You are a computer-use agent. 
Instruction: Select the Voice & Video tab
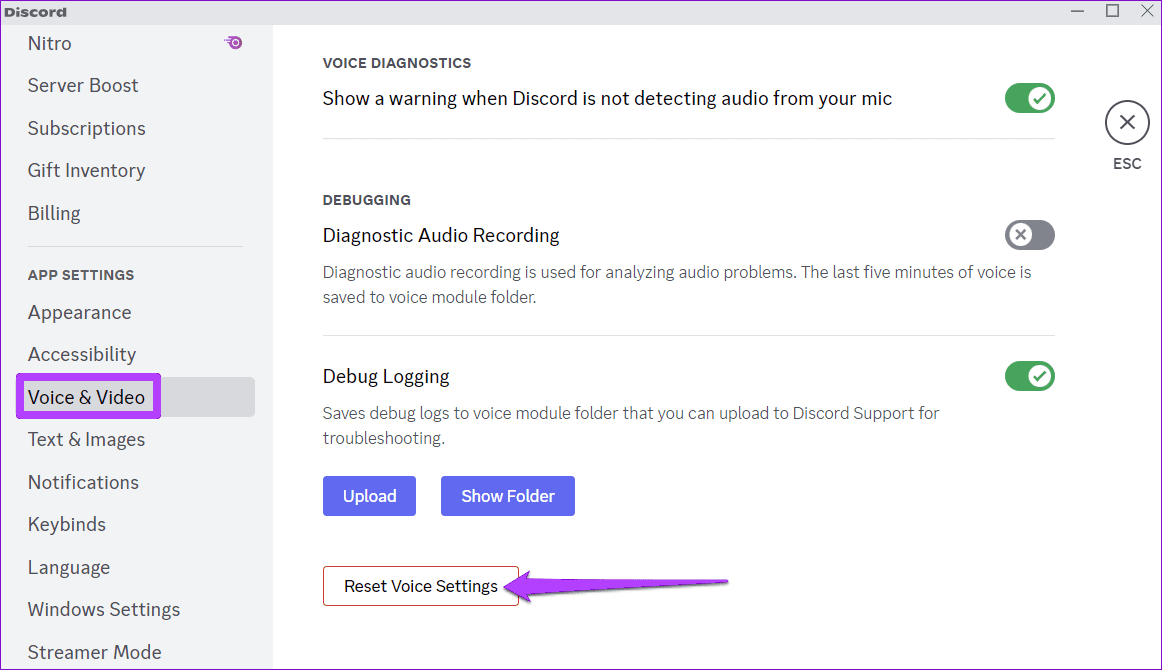pos(88,396)
